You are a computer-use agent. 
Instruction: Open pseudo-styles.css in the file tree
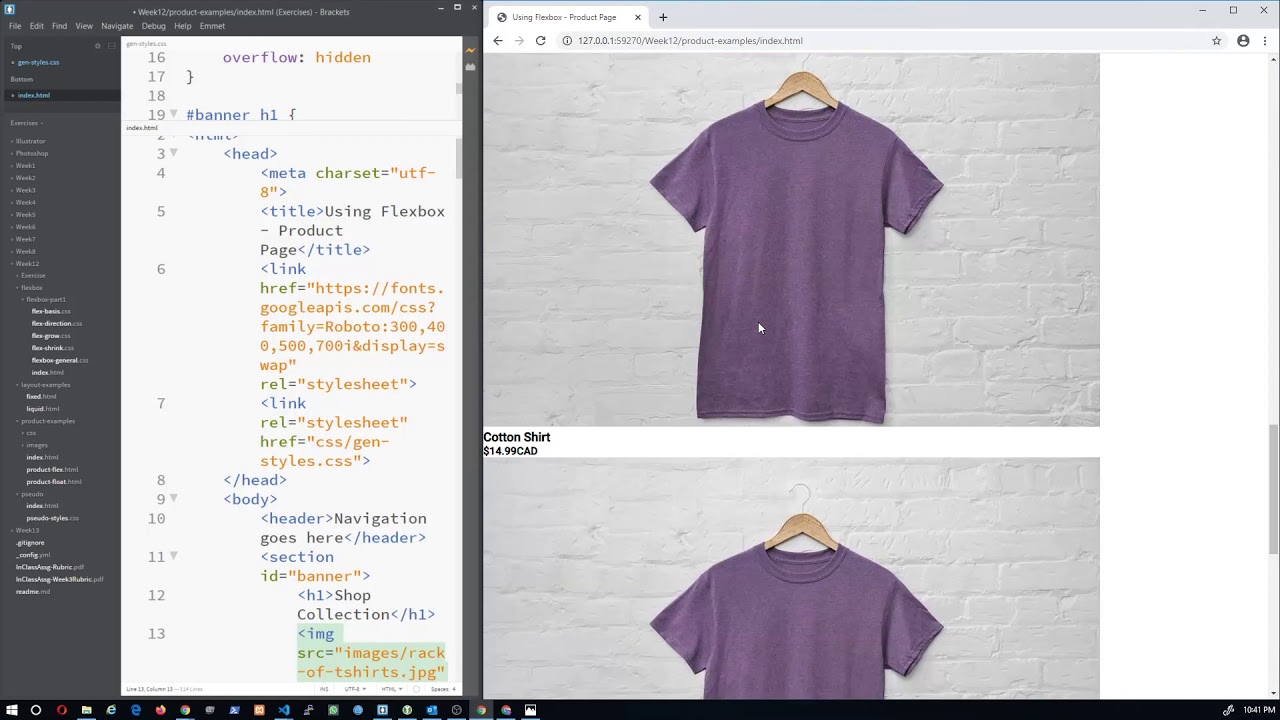(52, 518)
